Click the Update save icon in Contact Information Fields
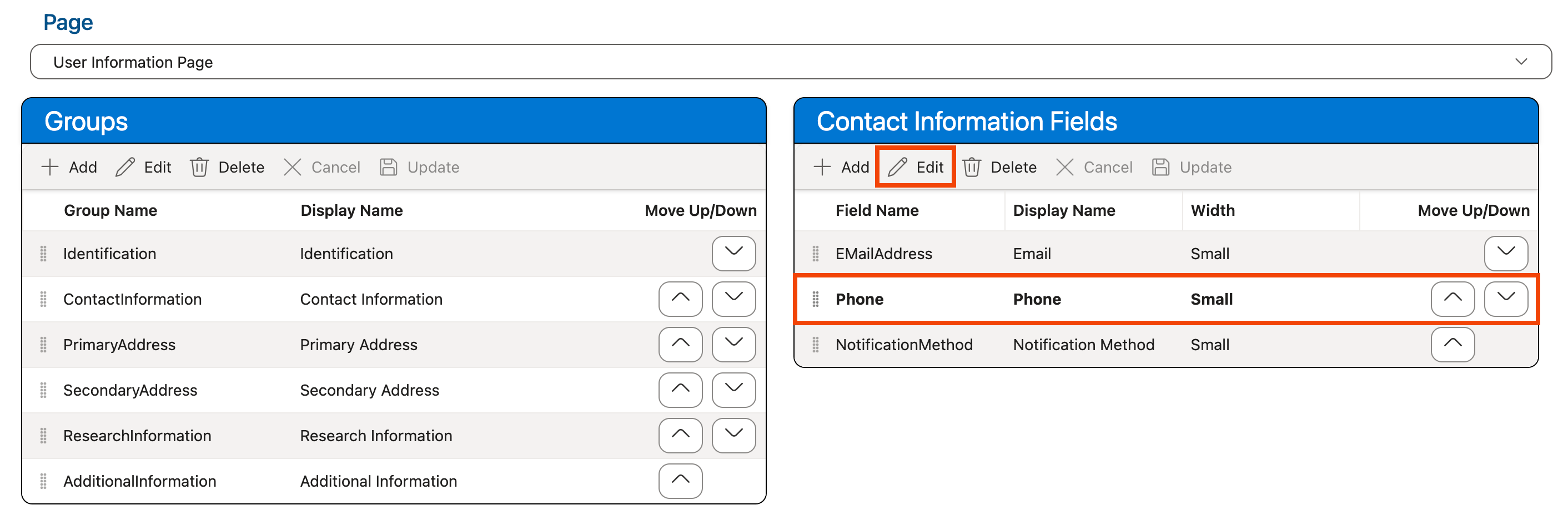 click(x=1160, y=166)
